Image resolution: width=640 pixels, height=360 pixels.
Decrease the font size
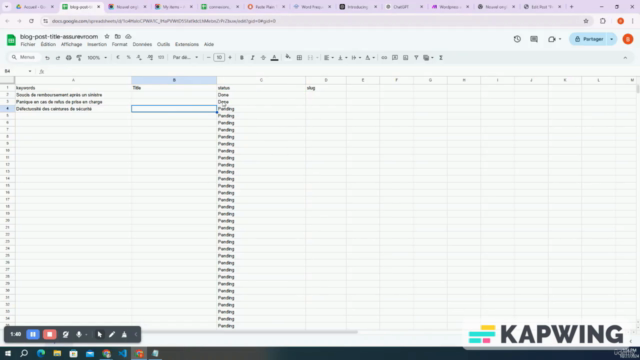point(209,58)
